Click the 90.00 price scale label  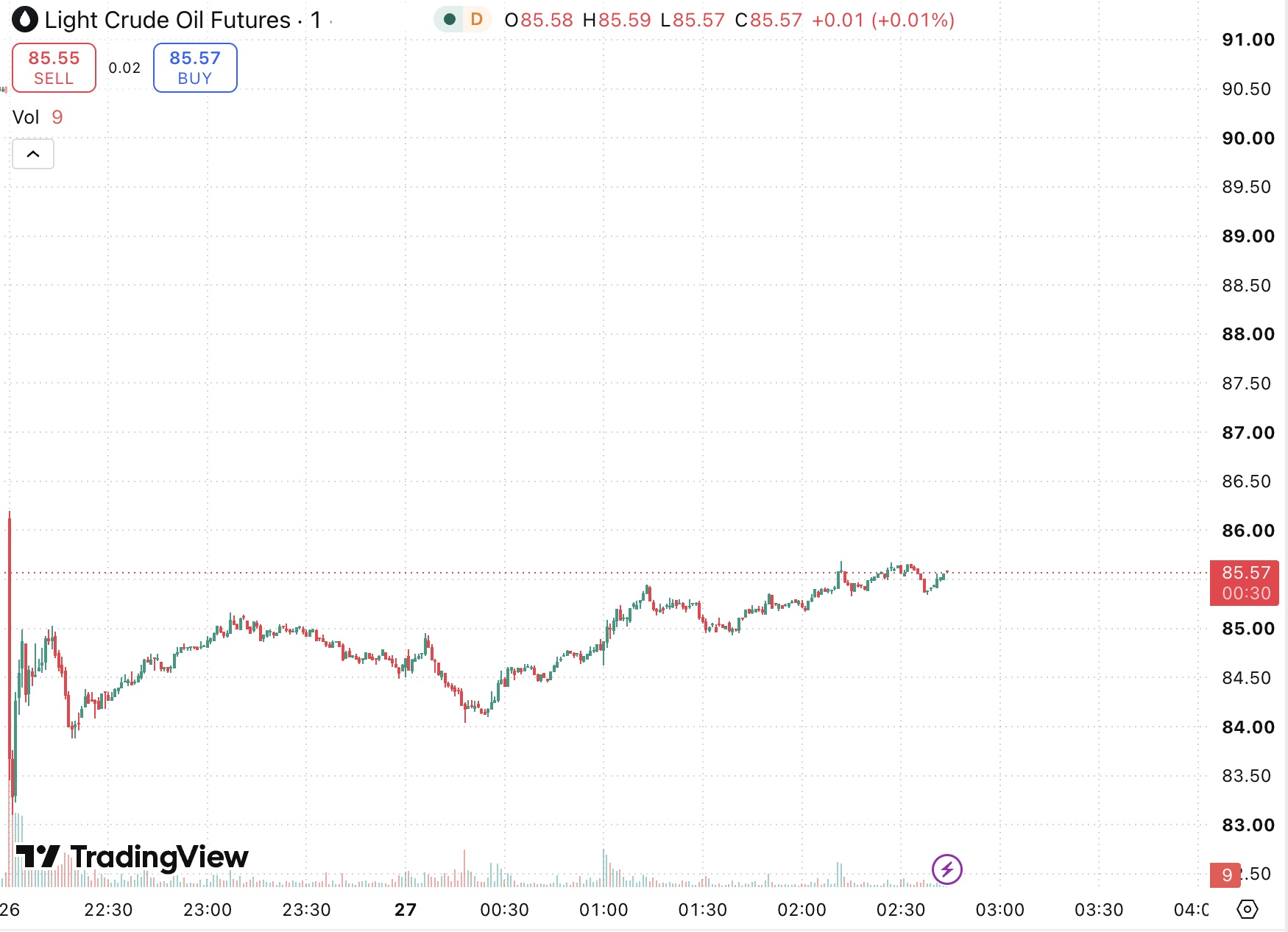point(1248,138)
